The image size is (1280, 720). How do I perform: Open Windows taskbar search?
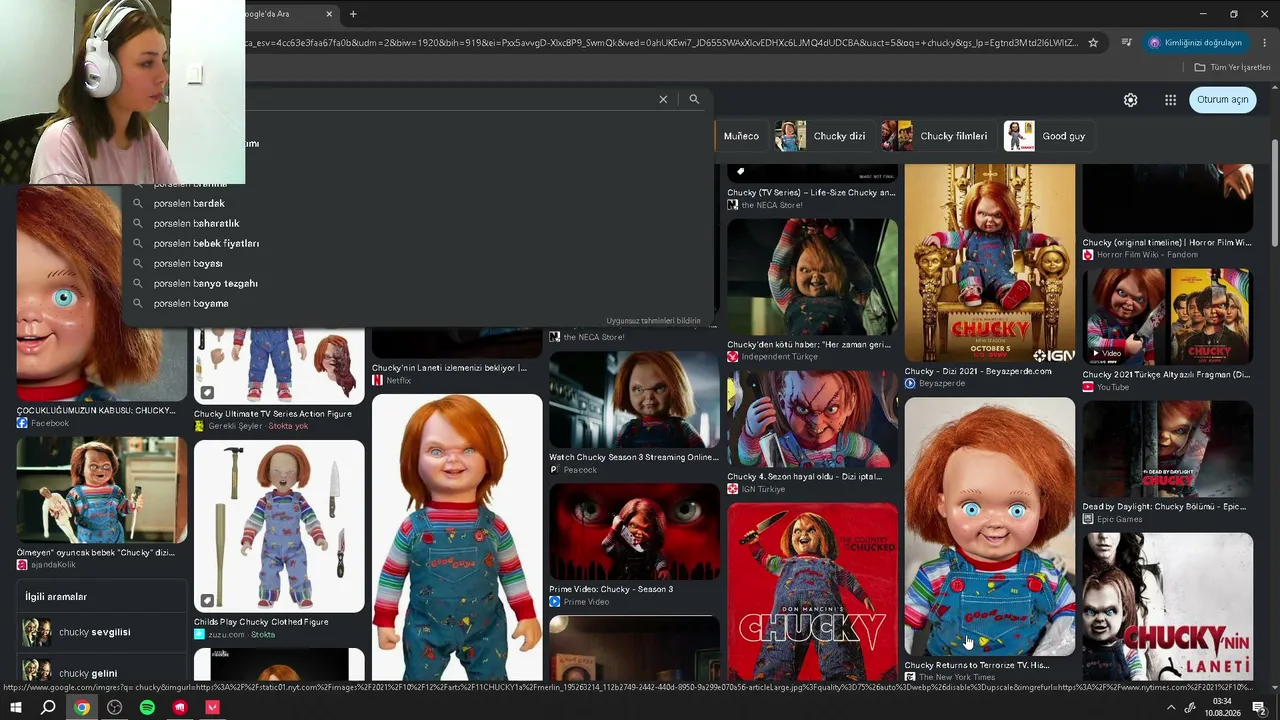tap(48, 708)
